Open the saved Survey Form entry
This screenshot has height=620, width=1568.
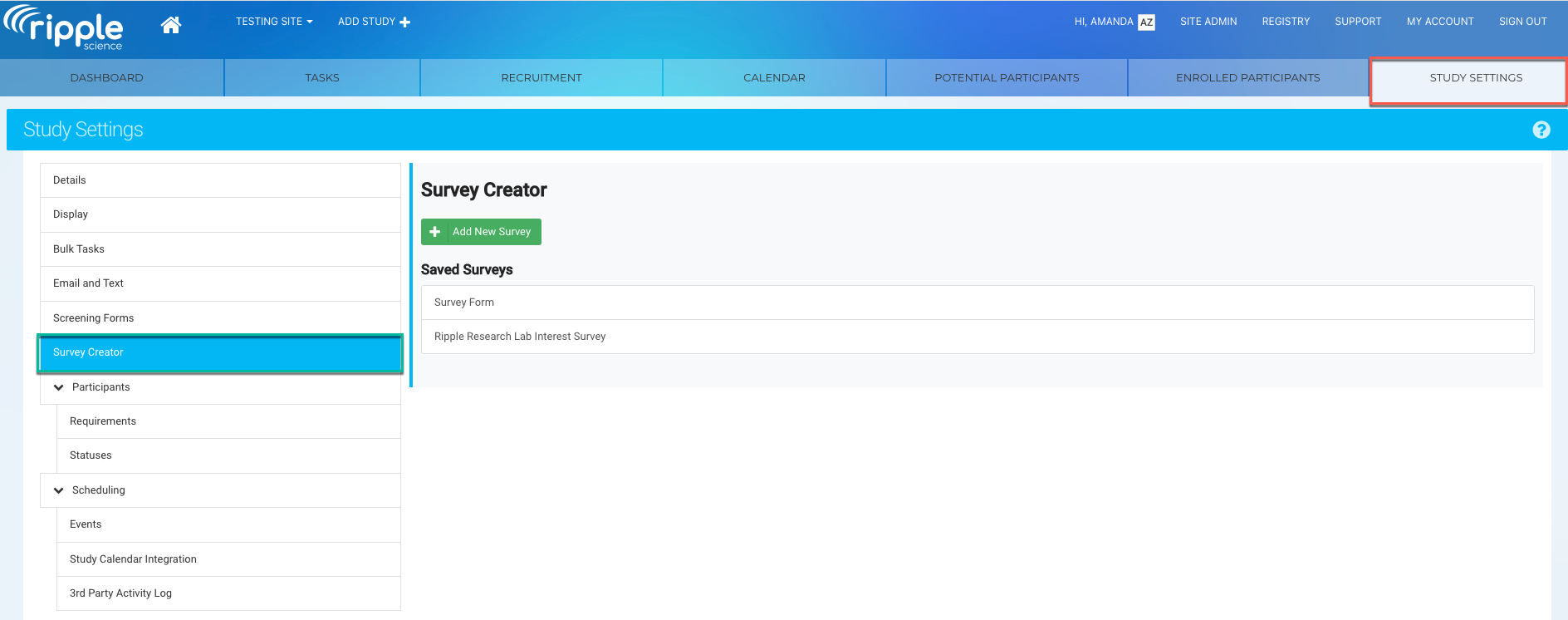[464, 303]
